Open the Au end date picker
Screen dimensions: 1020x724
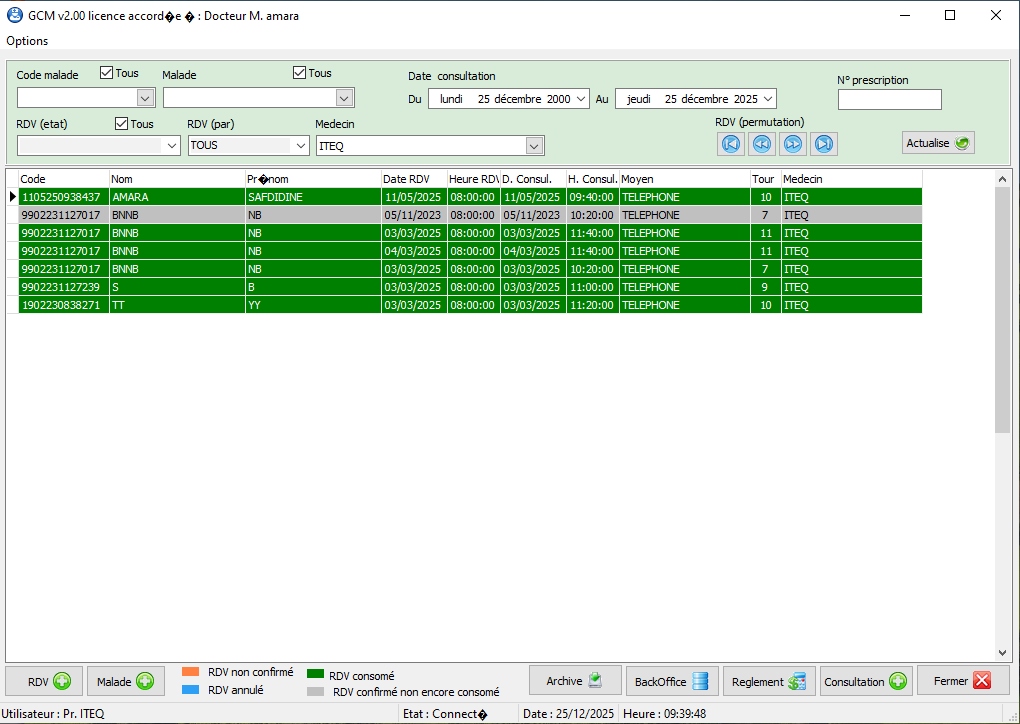(x=767, y=99)
